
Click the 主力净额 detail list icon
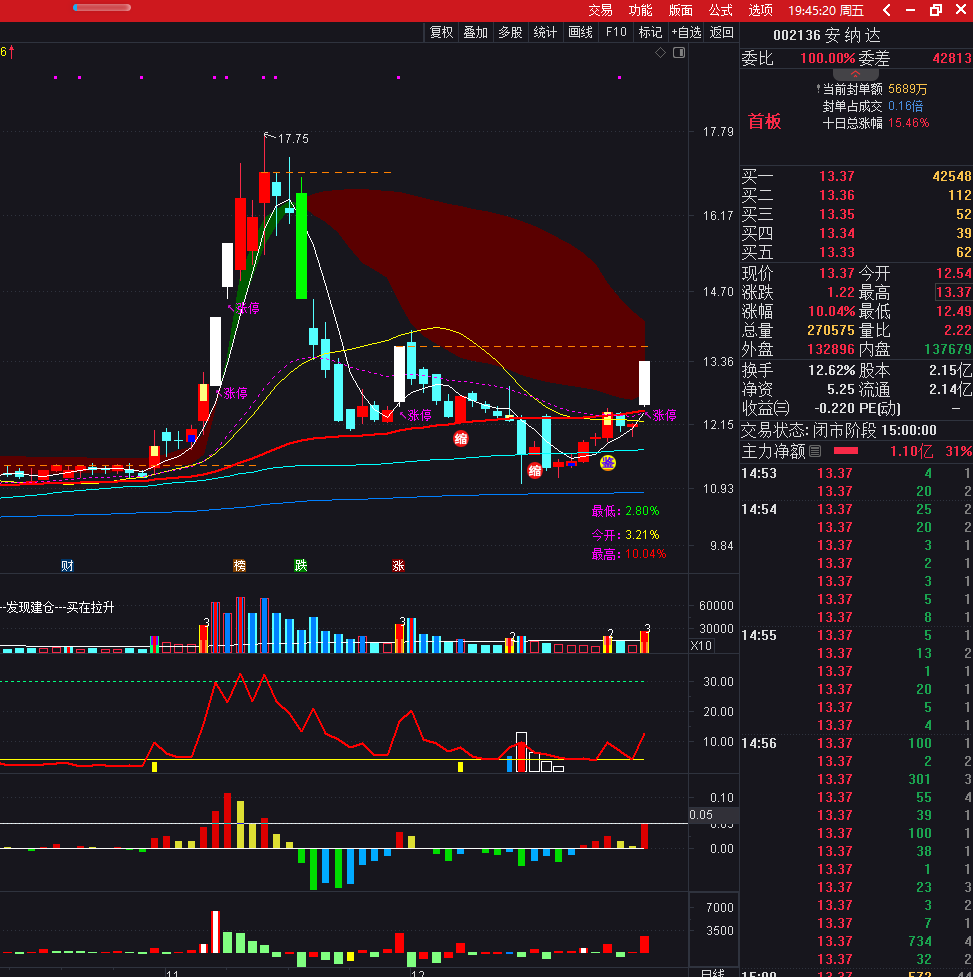[x=815, y=452]
